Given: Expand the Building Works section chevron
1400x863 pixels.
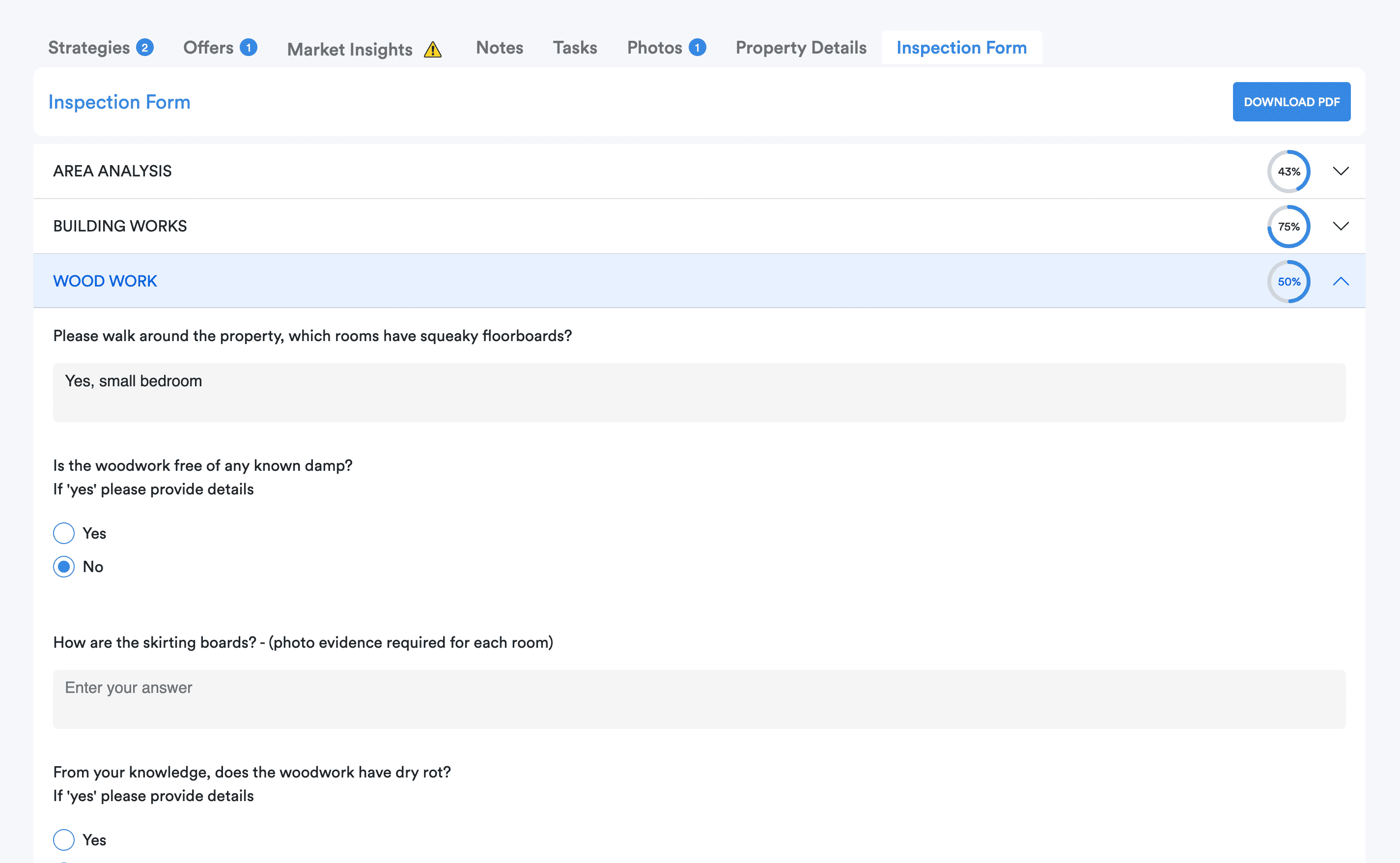Looking at the screenshot, I should point(1340,226).
